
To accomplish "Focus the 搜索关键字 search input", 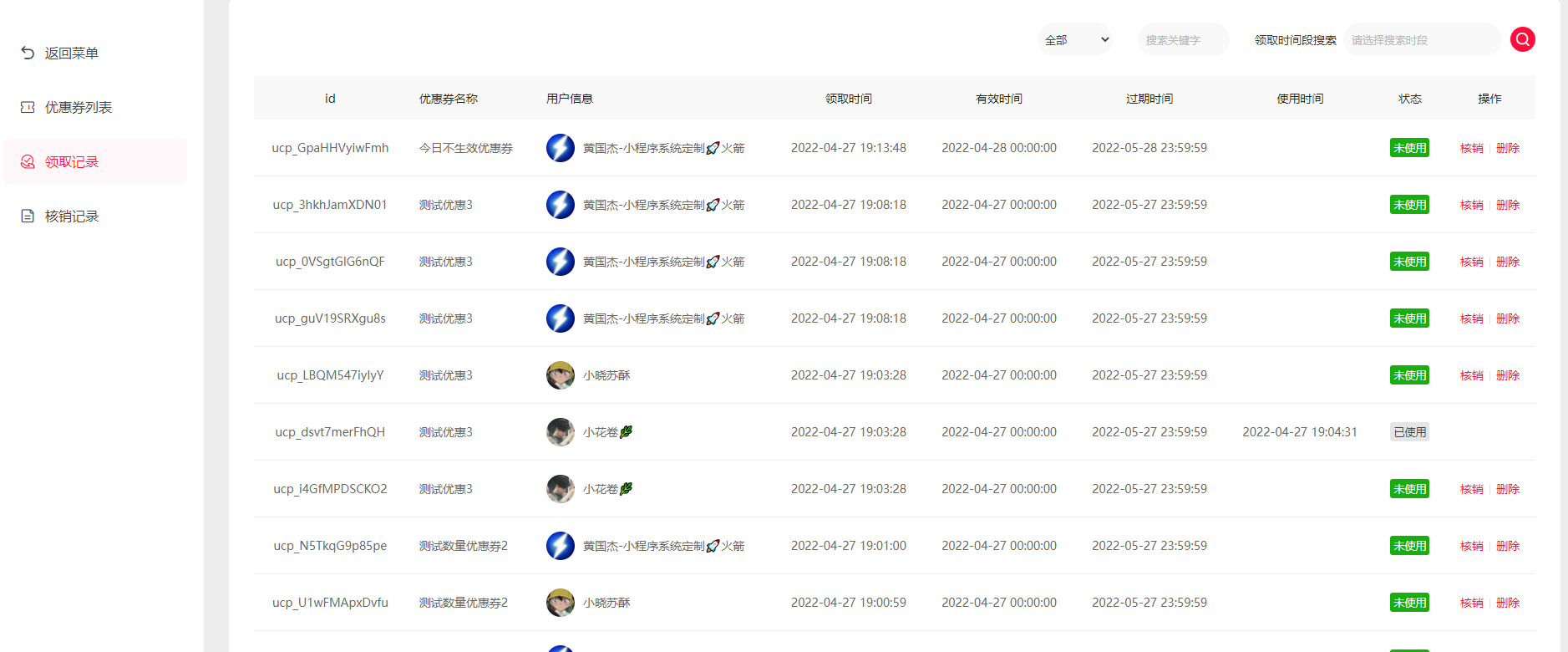I will [1182, 39].
